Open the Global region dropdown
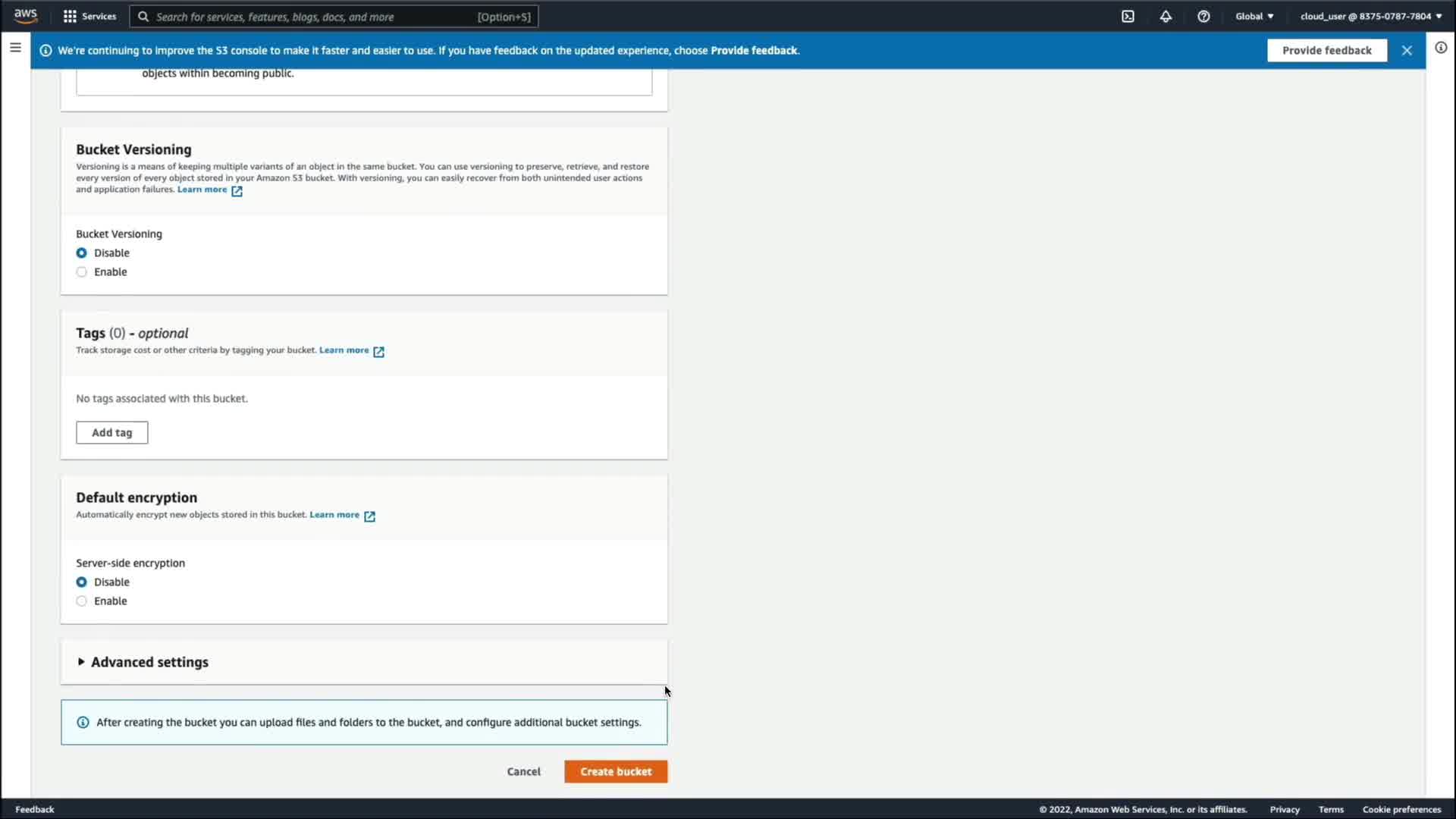Image resolution: width=1456 pixels, height=819 pixels. pos(1254,16)
